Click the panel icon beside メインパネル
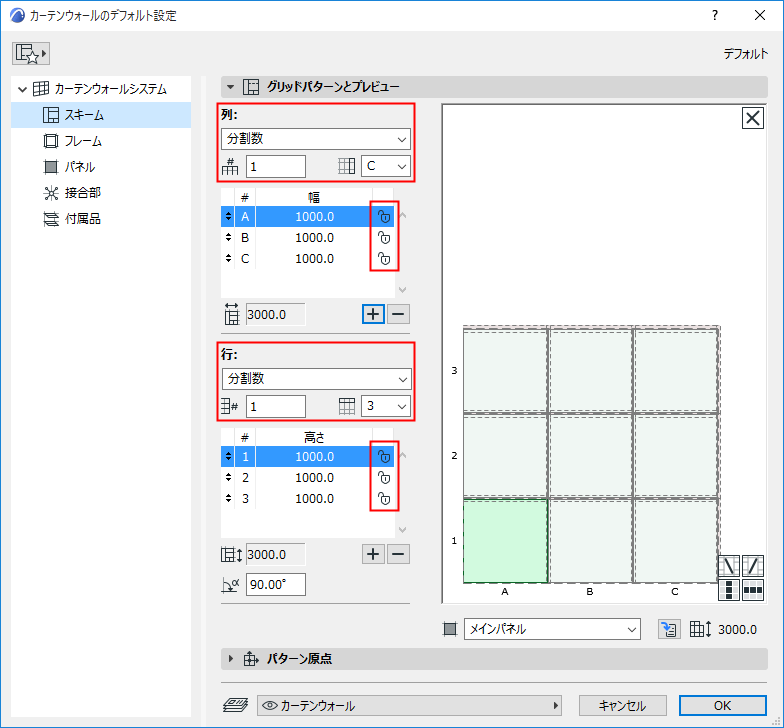This screenshot has height=728, width=784. [x=450, y=629]
